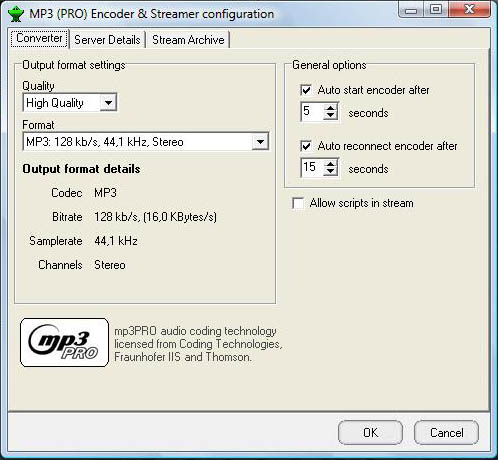Decrease auto start seconds with down arrow
Screen dimensions: 498x460
(330, 116)
